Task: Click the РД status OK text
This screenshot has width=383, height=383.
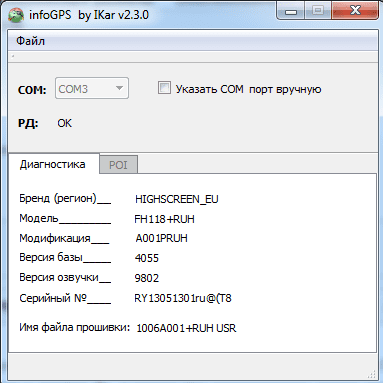Action: point(64,123)
